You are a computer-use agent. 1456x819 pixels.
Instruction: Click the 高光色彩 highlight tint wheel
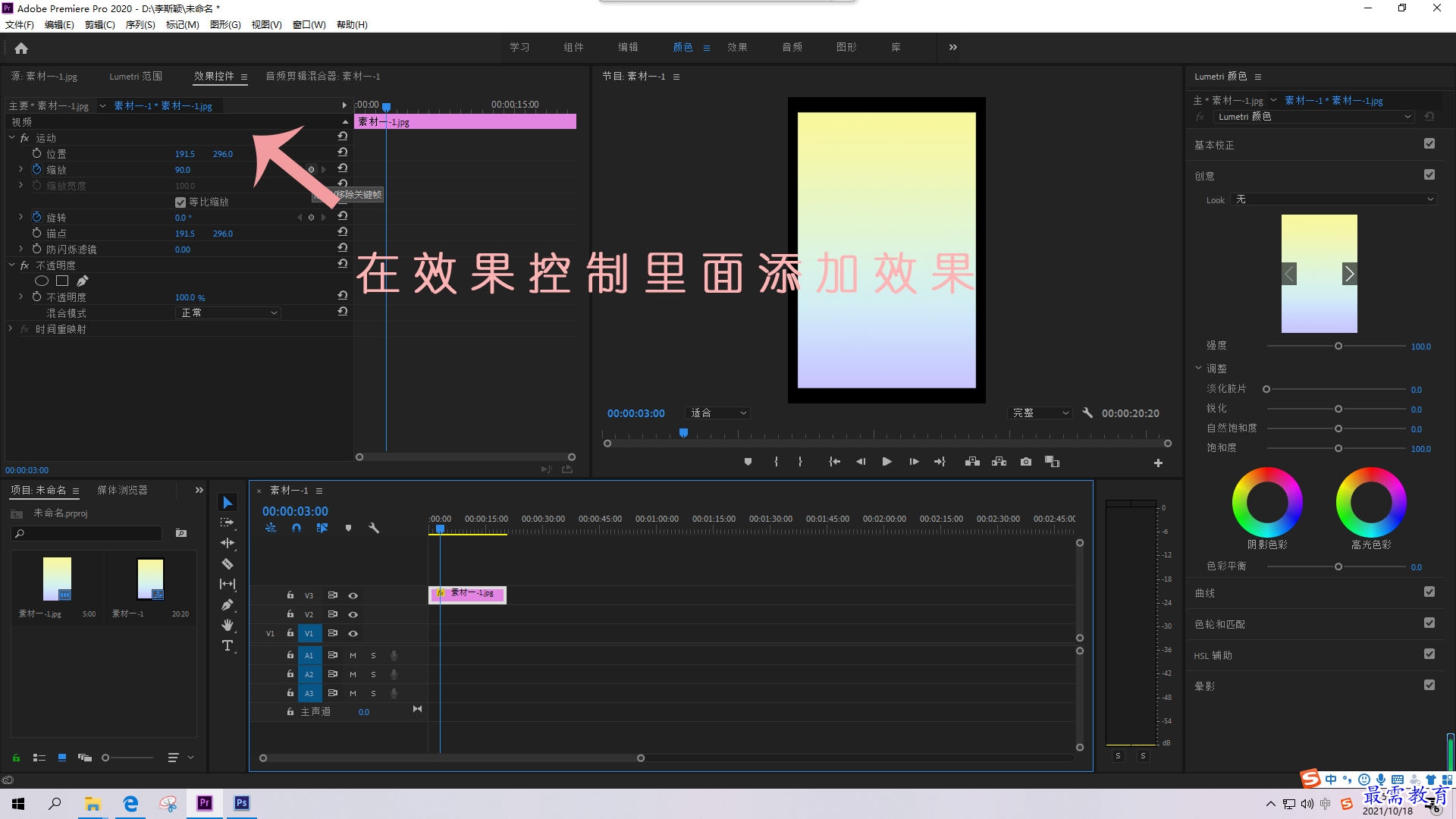[x=1371, y=502]
